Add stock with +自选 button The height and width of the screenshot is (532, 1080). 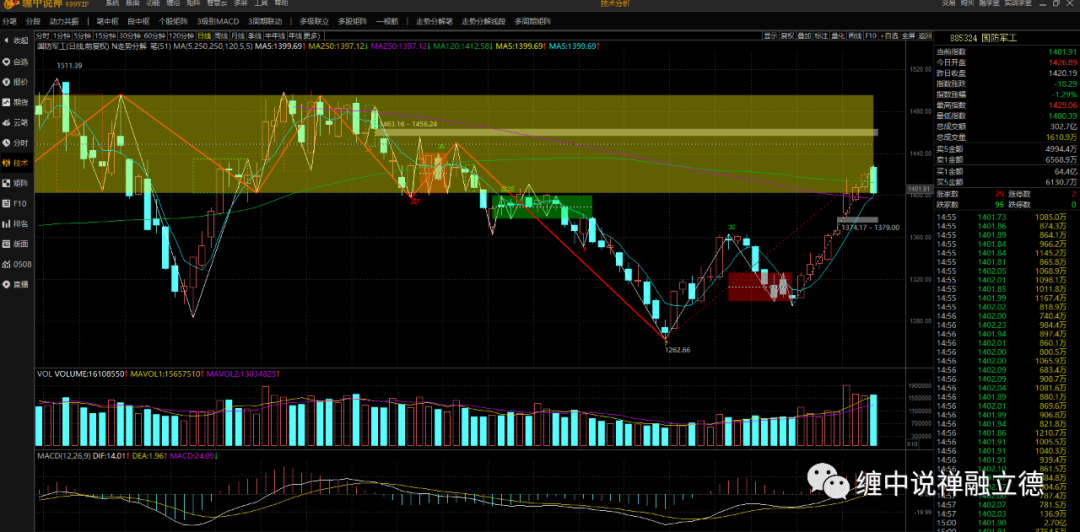click(889, 36)
